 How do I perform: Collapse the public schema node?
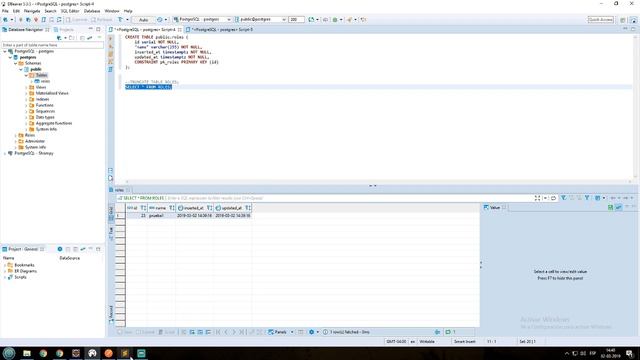coord(21,69)
